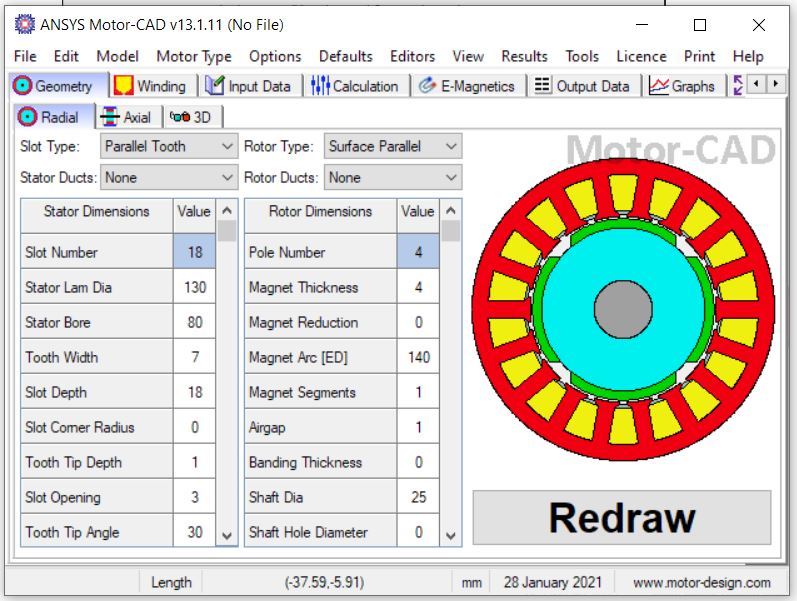Open the Graphs tab
Screen dimensions: 797x601
click(684, 86)
